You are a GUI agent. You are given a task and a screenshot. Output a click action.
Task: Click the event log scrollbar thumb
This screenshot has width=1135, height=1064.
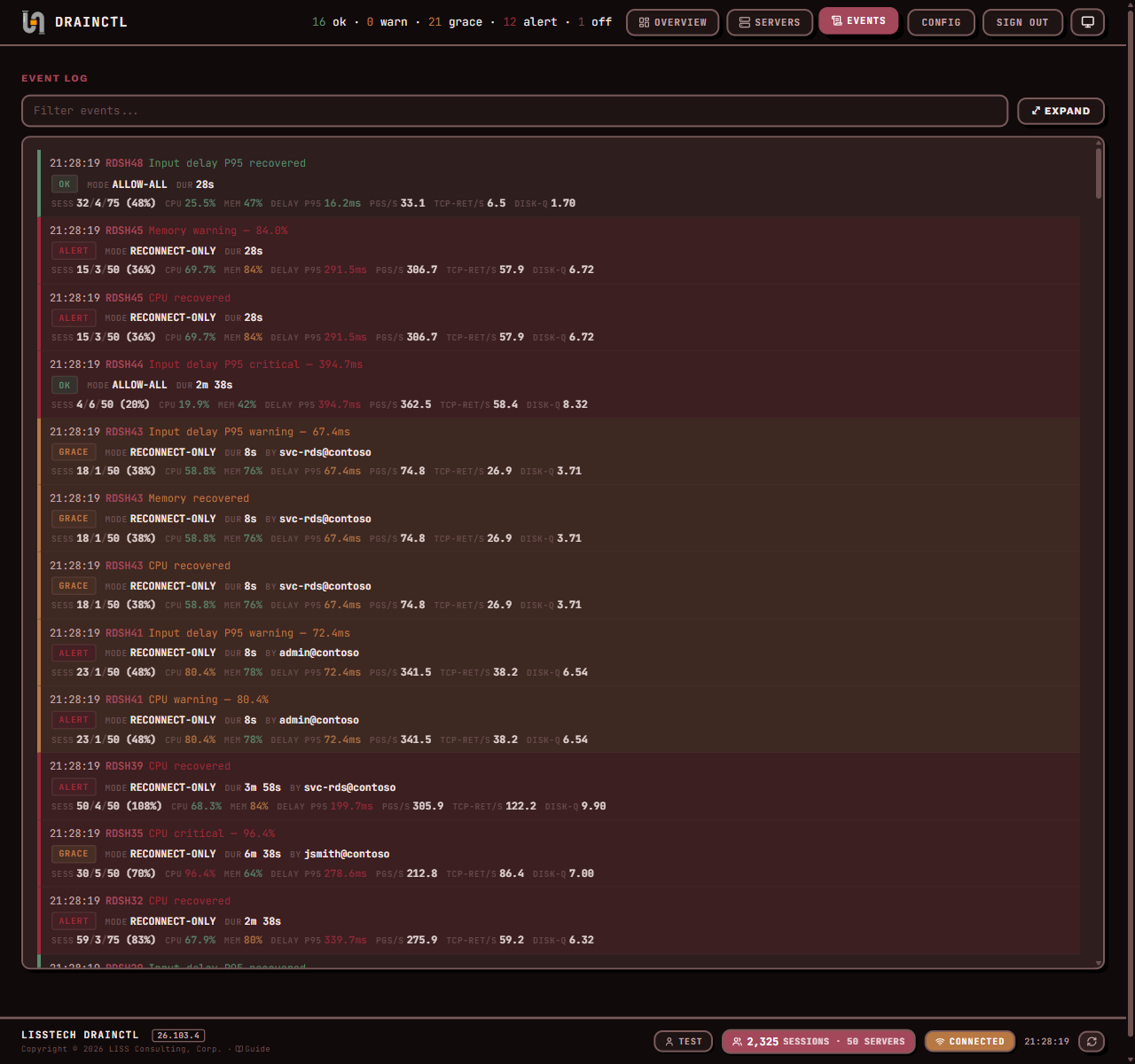coord(1099,173)
